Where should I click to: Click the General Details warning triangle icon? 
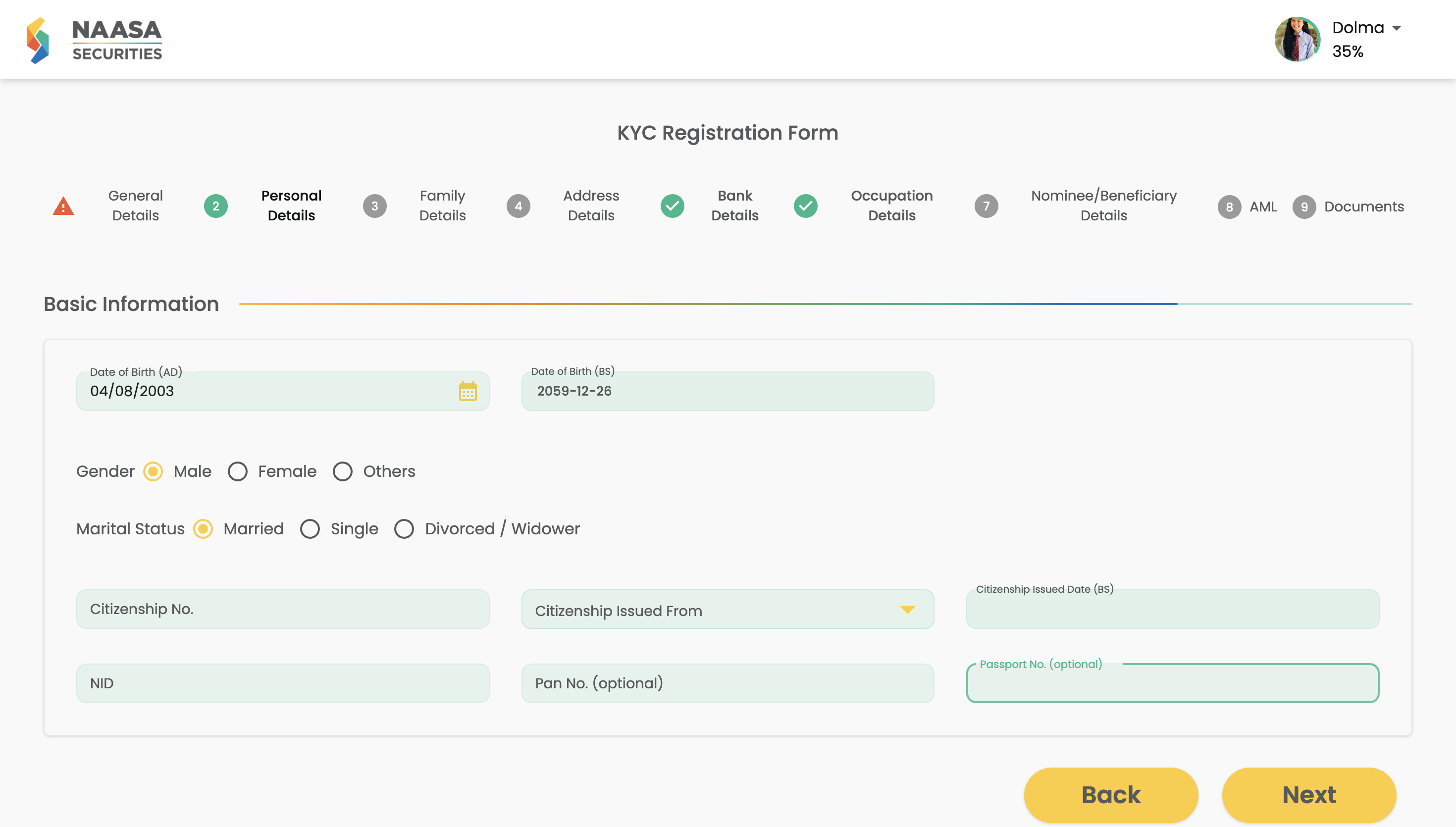tap(63, 206)
